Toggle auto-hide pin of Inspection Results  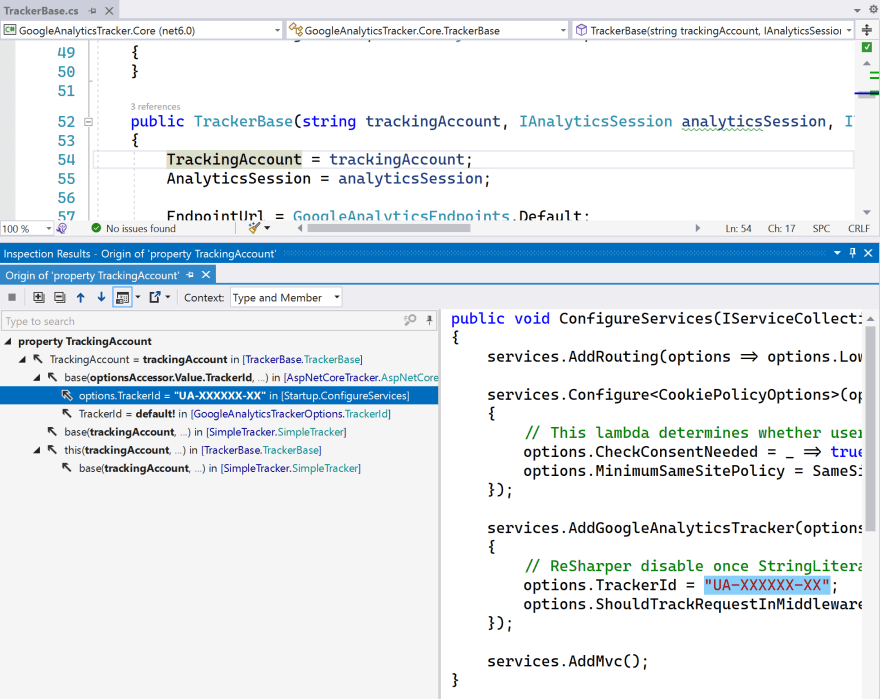[x=852, y=253]
